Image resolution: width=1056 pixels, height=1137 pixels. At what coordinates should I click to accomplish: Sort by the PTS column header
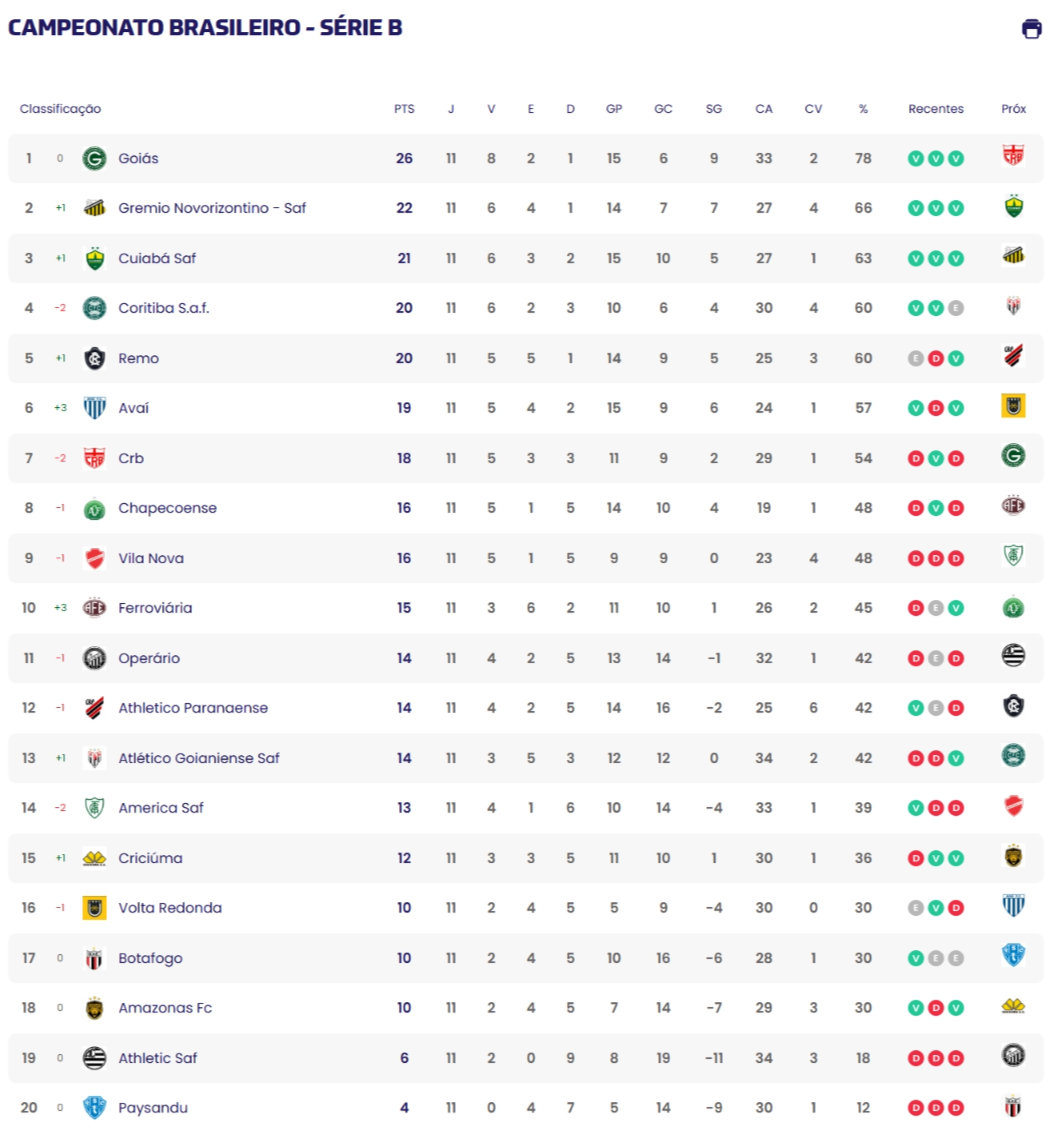point(404,109)
